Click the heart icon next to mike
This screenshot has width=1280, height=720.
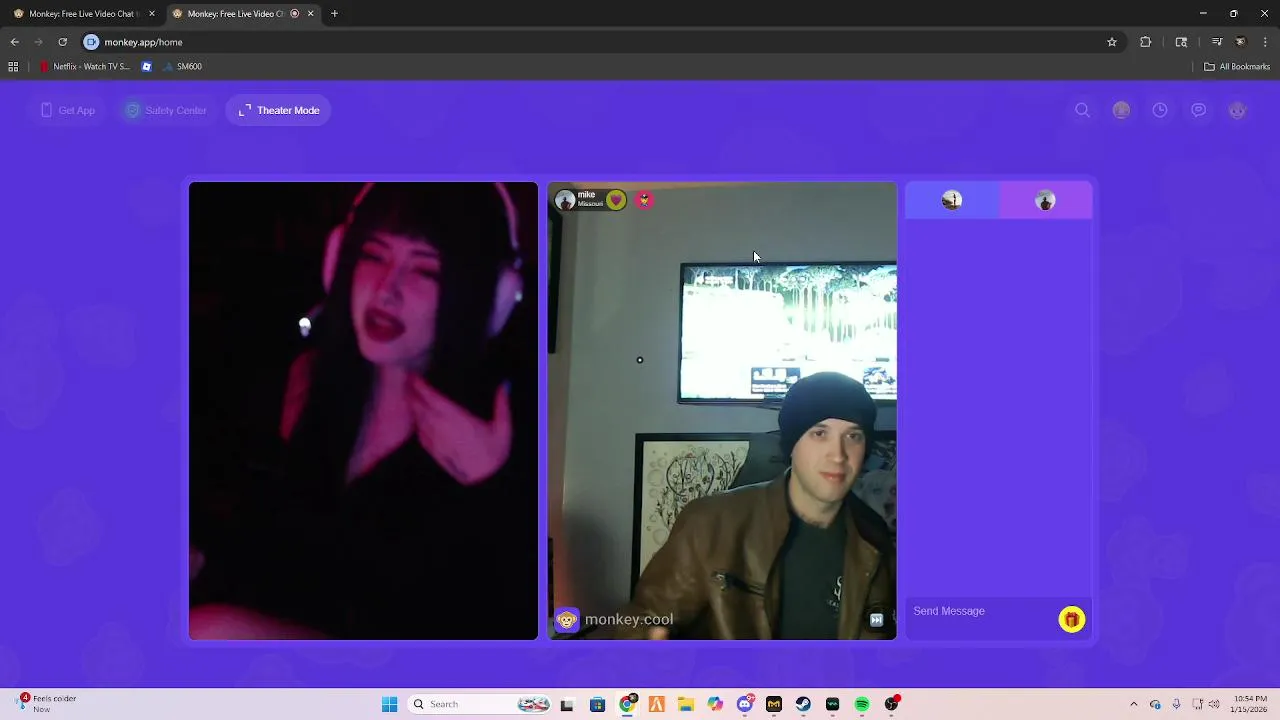[x=616, y=200]
